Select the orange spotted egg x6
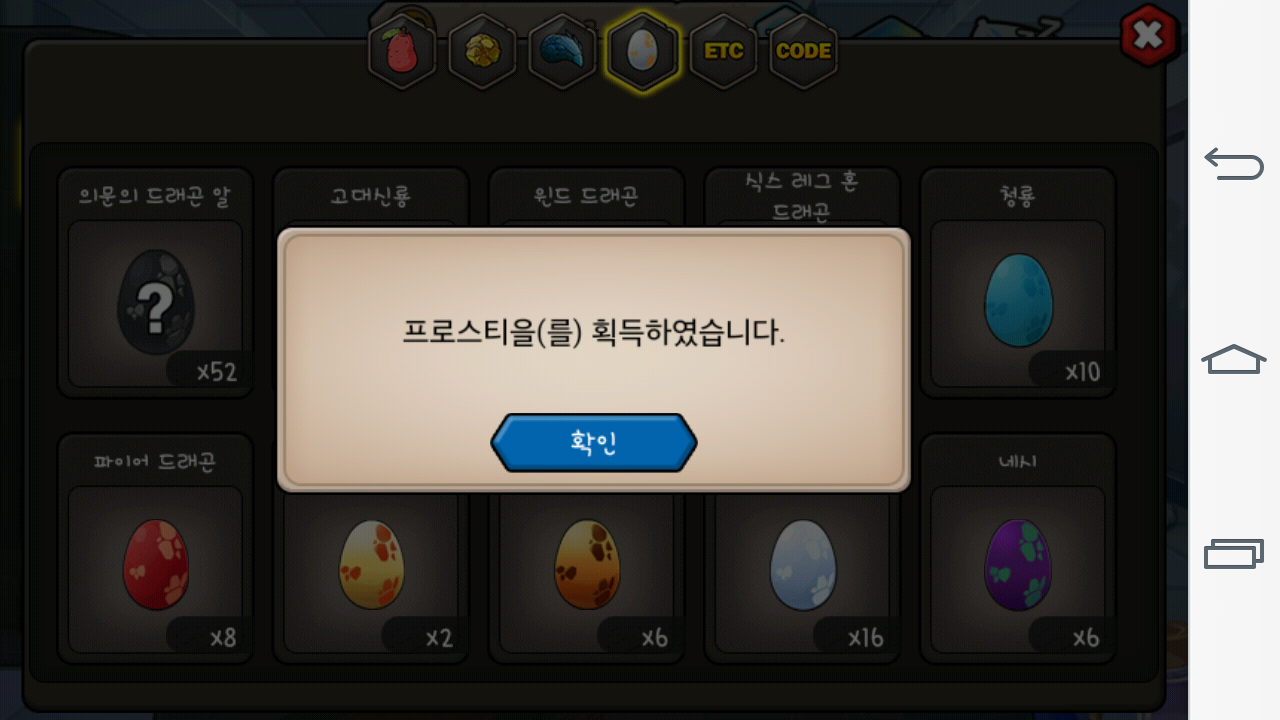Screen dimensions: 1280x720 tap(587, 565)
